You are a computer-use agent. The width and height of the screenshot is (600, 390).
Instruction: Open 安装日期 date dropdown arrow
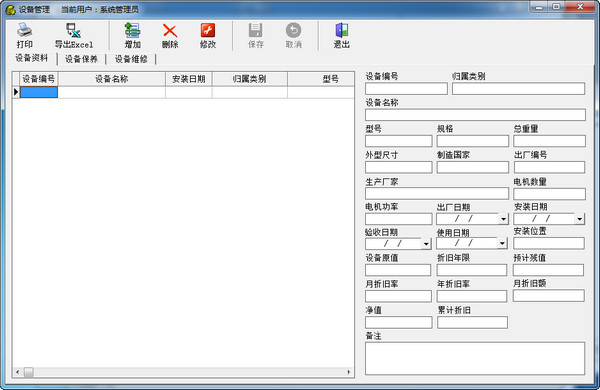tap(579, 219)
